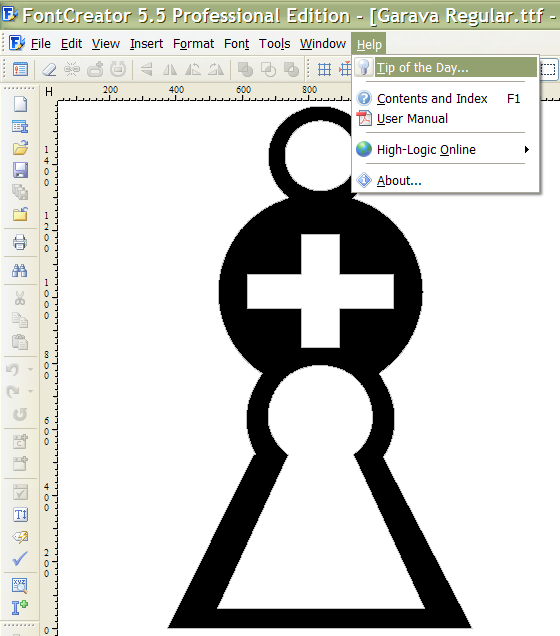Create a new font with blank page icon
Screen dimensions: 560x636
click(x=20, y=104)
